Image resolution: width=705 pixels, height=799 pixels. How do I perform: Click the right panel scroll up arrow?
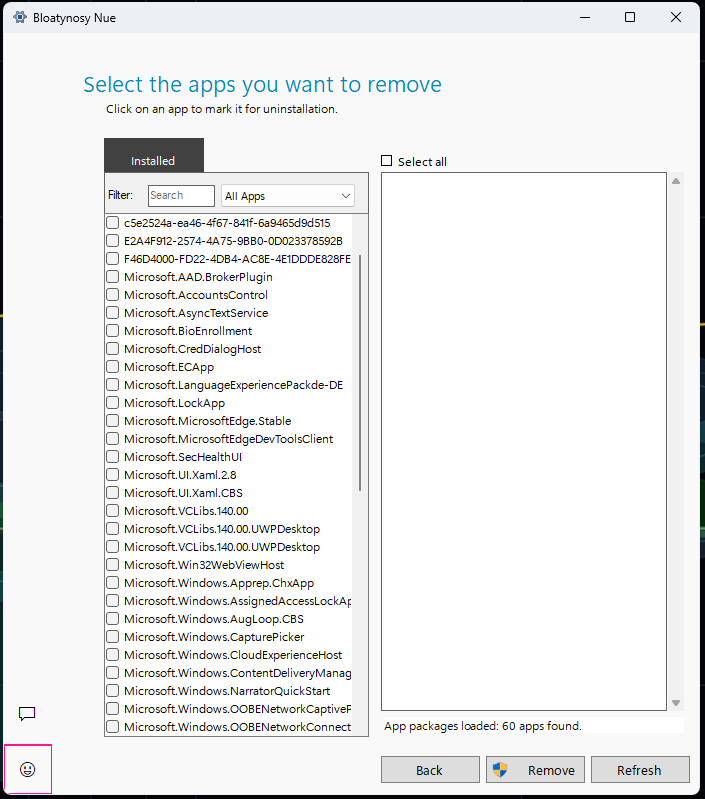(x=676, y=181)
